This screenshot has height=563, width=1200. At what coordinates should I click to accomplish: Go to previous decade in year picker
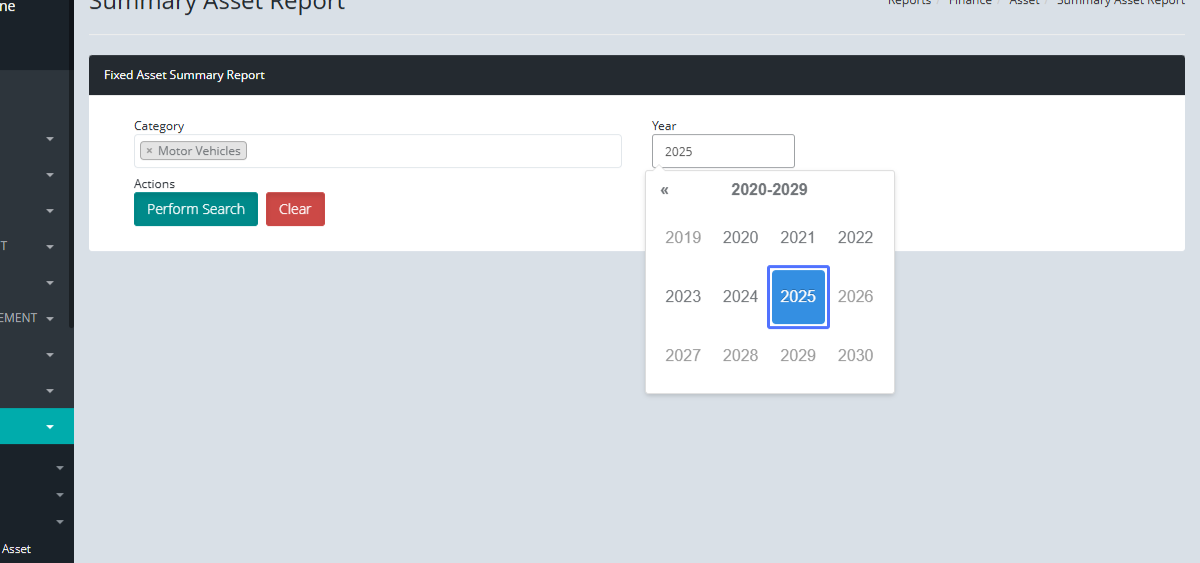pyautogui.click(x=664, y=190)
